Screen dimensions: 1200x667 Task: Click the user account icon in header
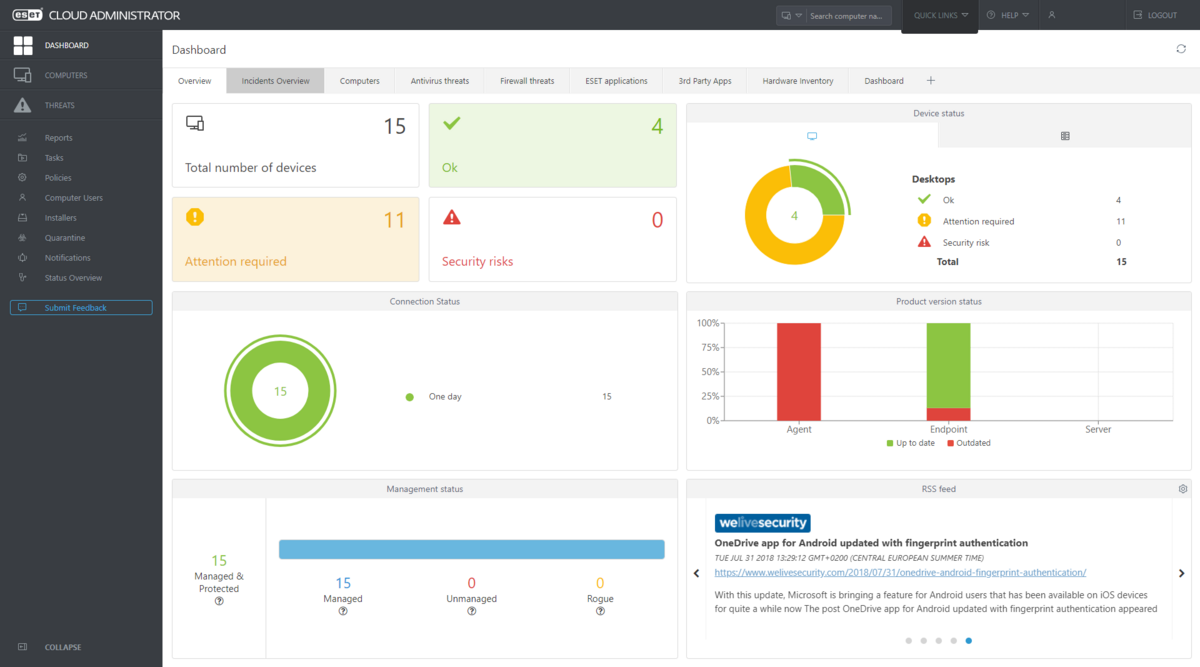pyautogui.click(x=1051, y=16)
